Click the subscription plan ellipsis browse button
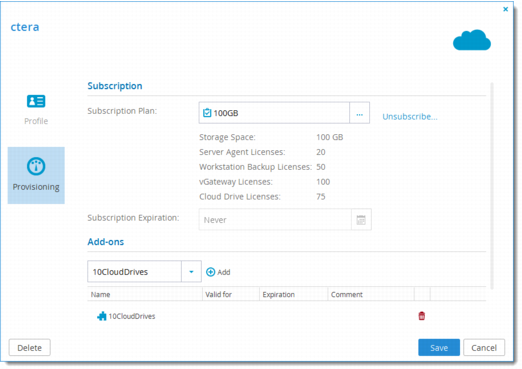The height and width of the screenshot is (369, 522). coord(359,113)
